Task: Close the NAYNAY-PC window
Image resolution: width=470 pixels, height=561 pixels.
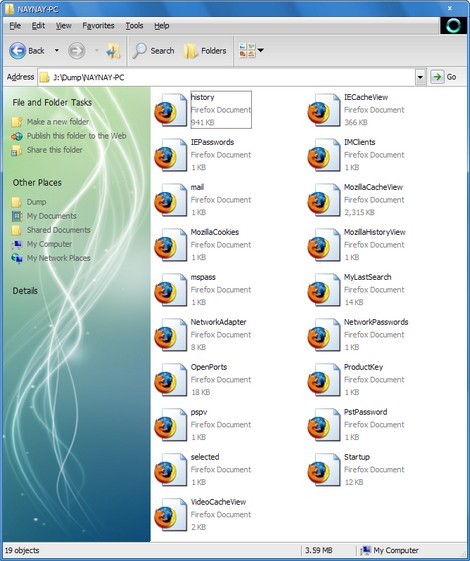Action: pos(450,8)
